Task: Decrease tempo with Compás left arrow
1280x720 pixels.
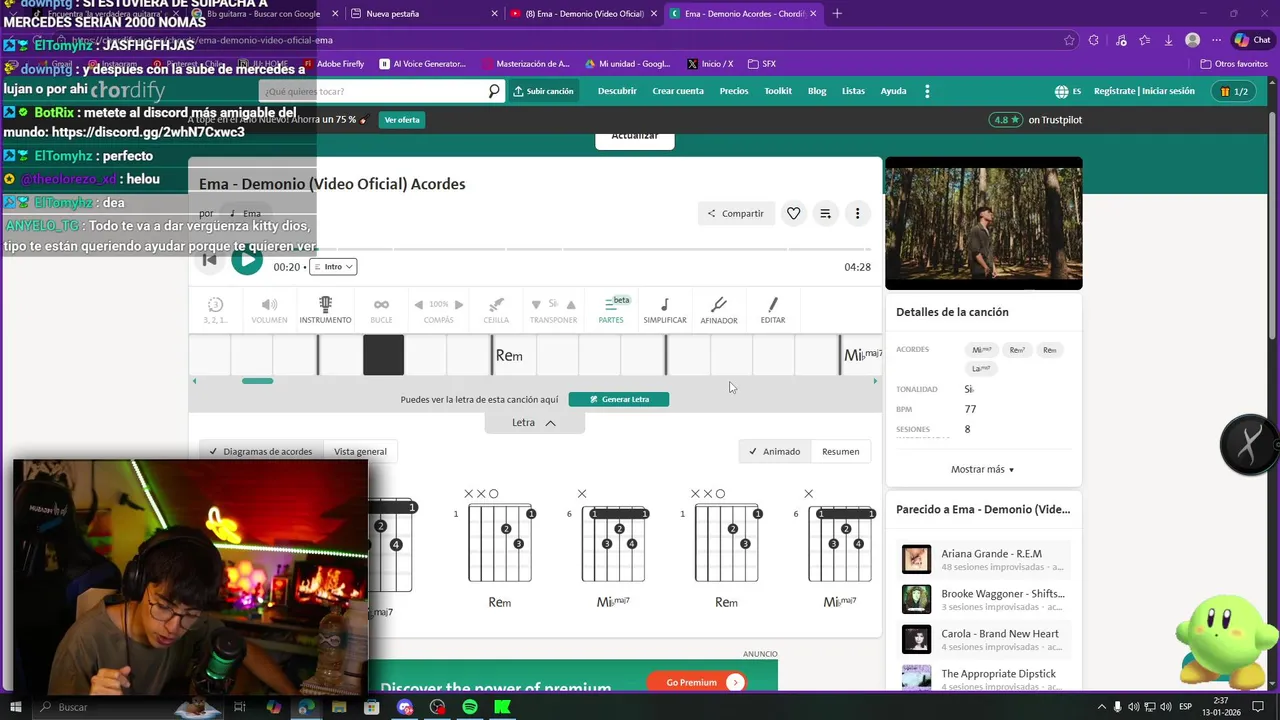Action: (x=419, y=304)
